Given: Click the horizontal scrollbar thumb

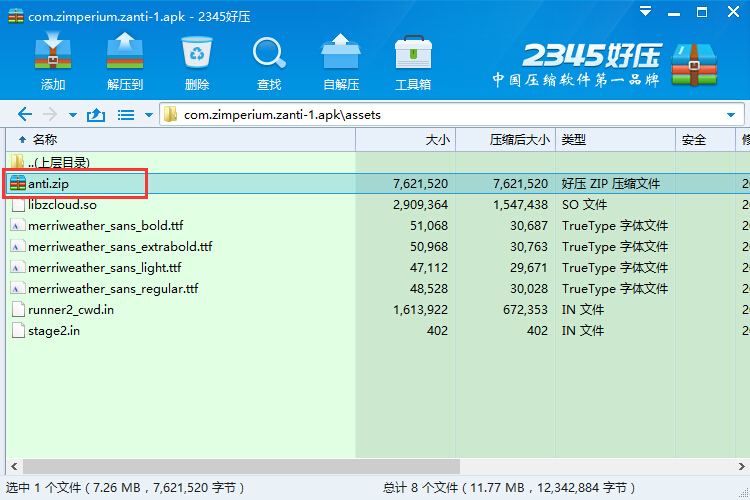Looking at the screenshot, I should (242, 467).
